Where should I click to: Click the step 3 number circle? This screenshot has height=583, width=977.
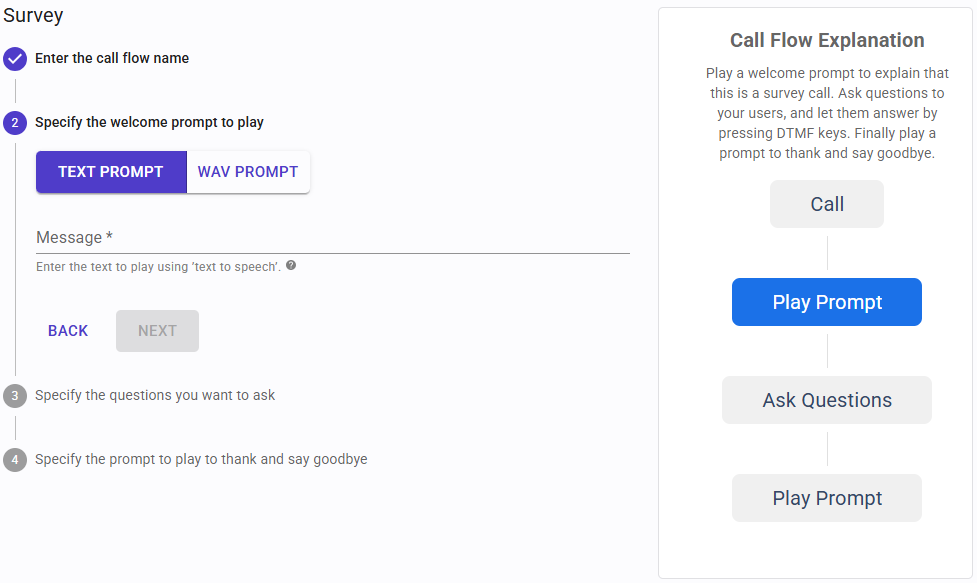click(x=15, y=396)
